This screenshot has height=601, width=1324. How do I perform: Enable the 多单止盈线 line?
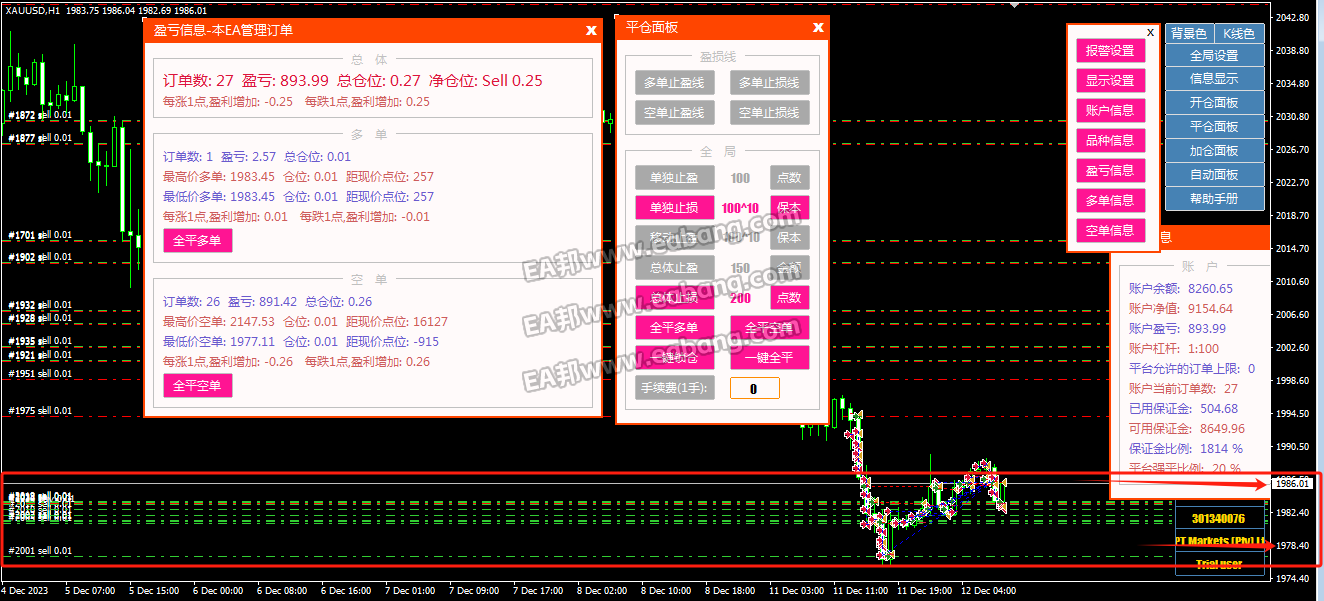coord(673,83)
